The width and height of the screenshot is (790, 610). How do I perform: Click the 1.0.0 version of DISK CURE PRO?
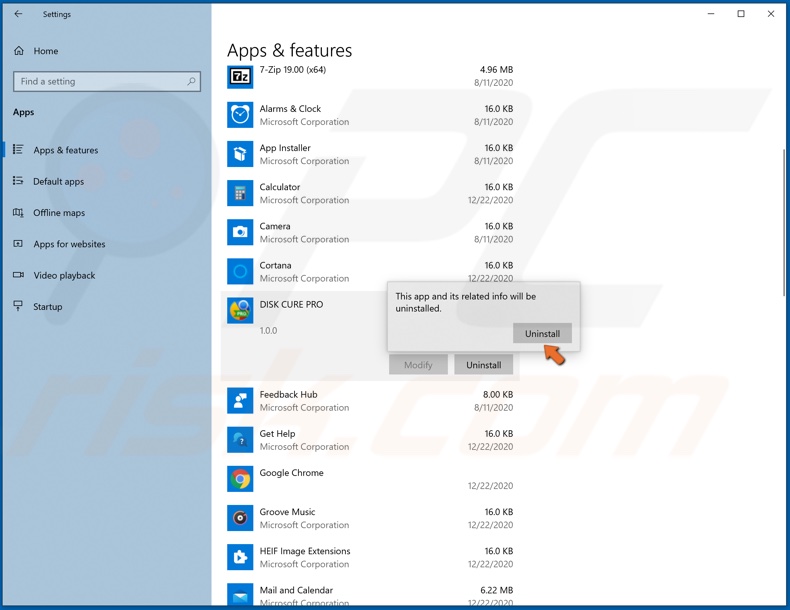[268, 330]
